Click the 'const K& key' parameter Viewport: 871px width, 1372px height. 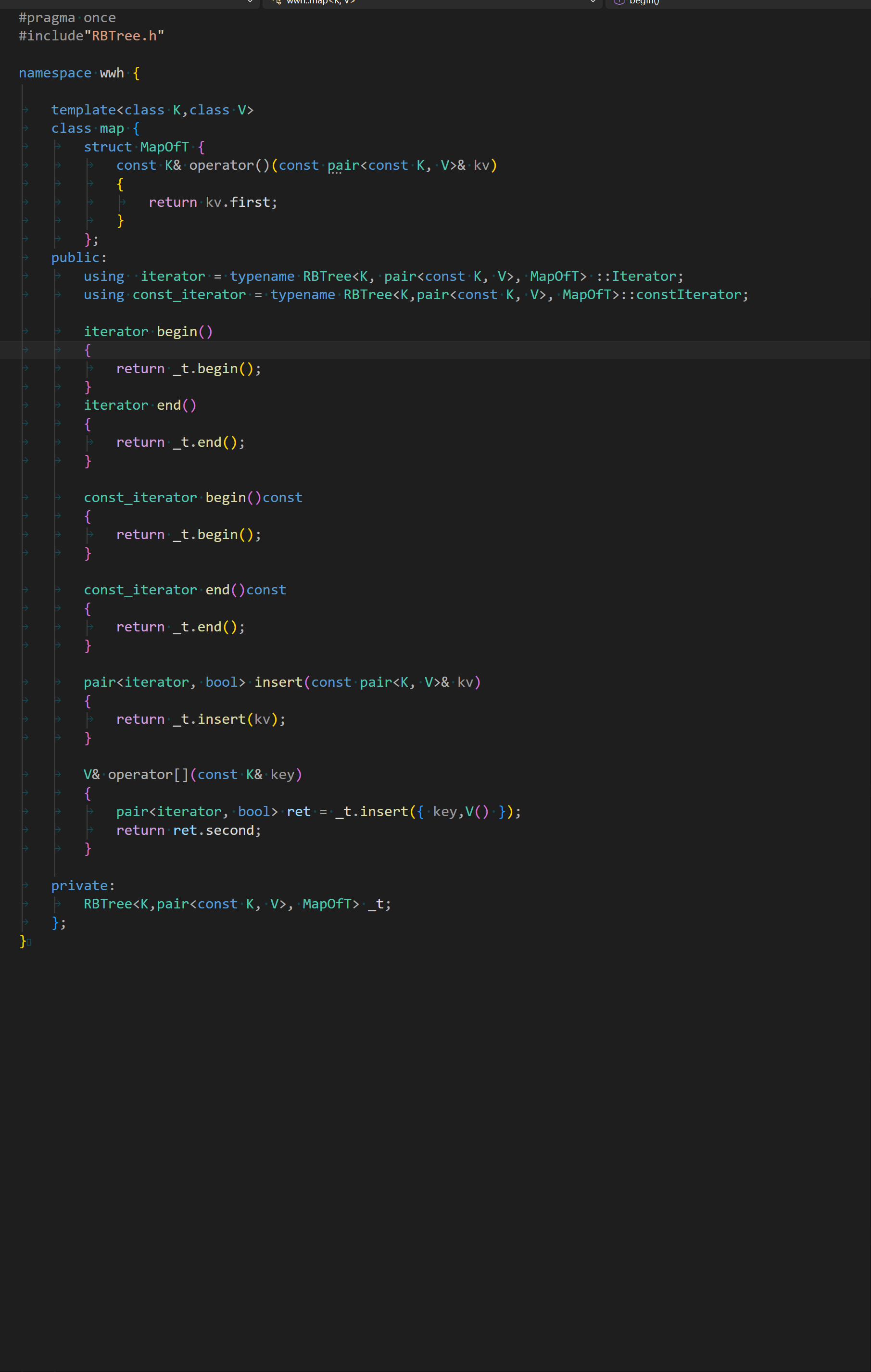click(x=246, y=774)
